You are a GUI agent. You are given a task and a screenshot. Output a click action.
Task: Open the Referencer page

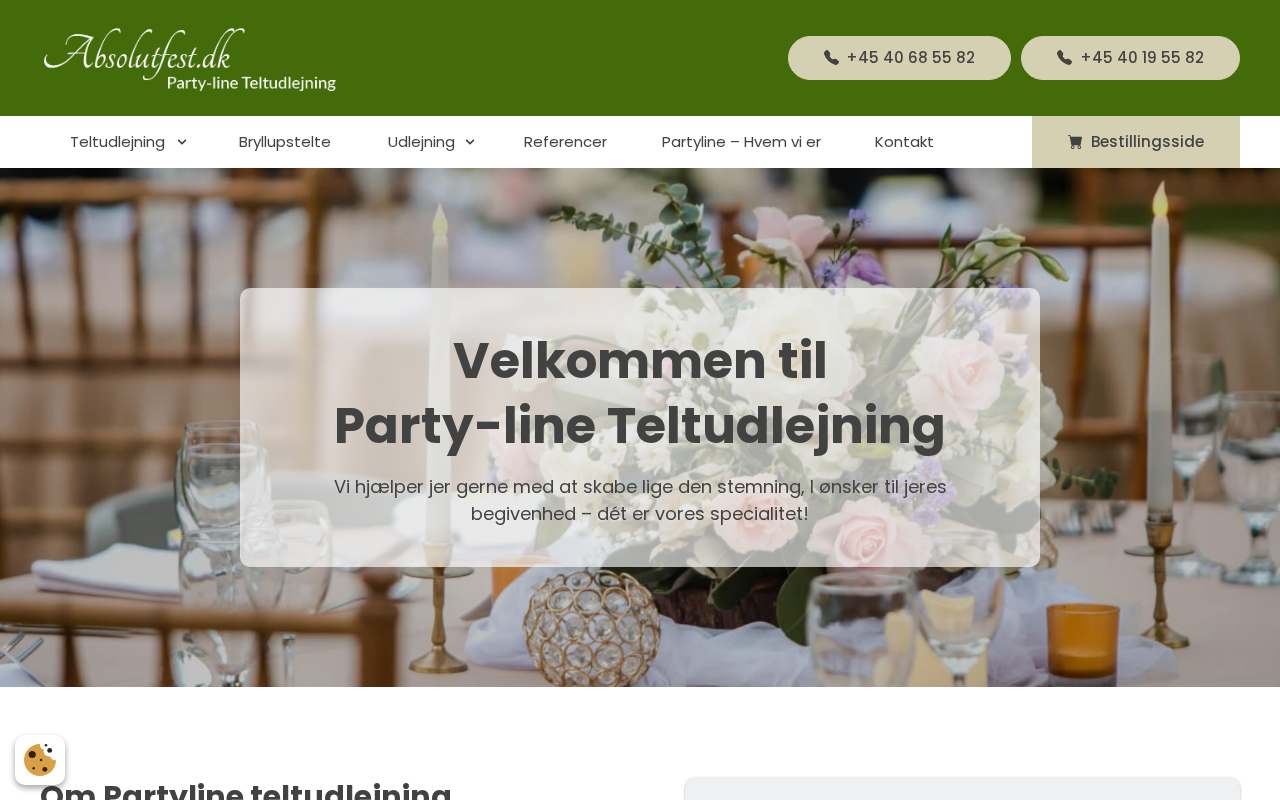565,142
